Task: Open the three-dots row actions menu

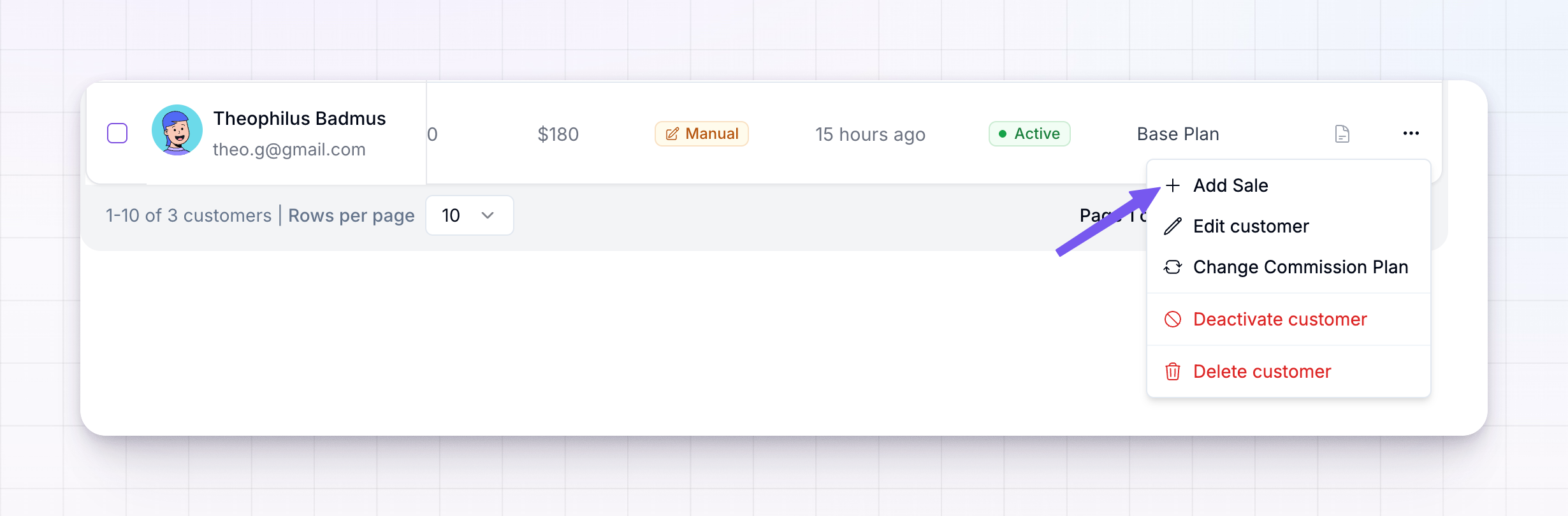Action: click(1411, 133)
